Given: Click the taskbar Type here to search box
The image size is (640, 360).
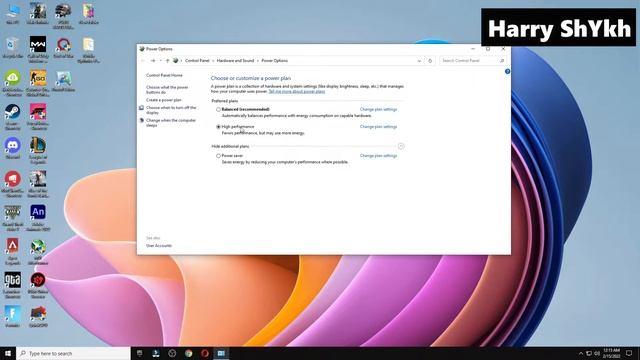Looking at the screenshot, I should [x=73, y=353].
